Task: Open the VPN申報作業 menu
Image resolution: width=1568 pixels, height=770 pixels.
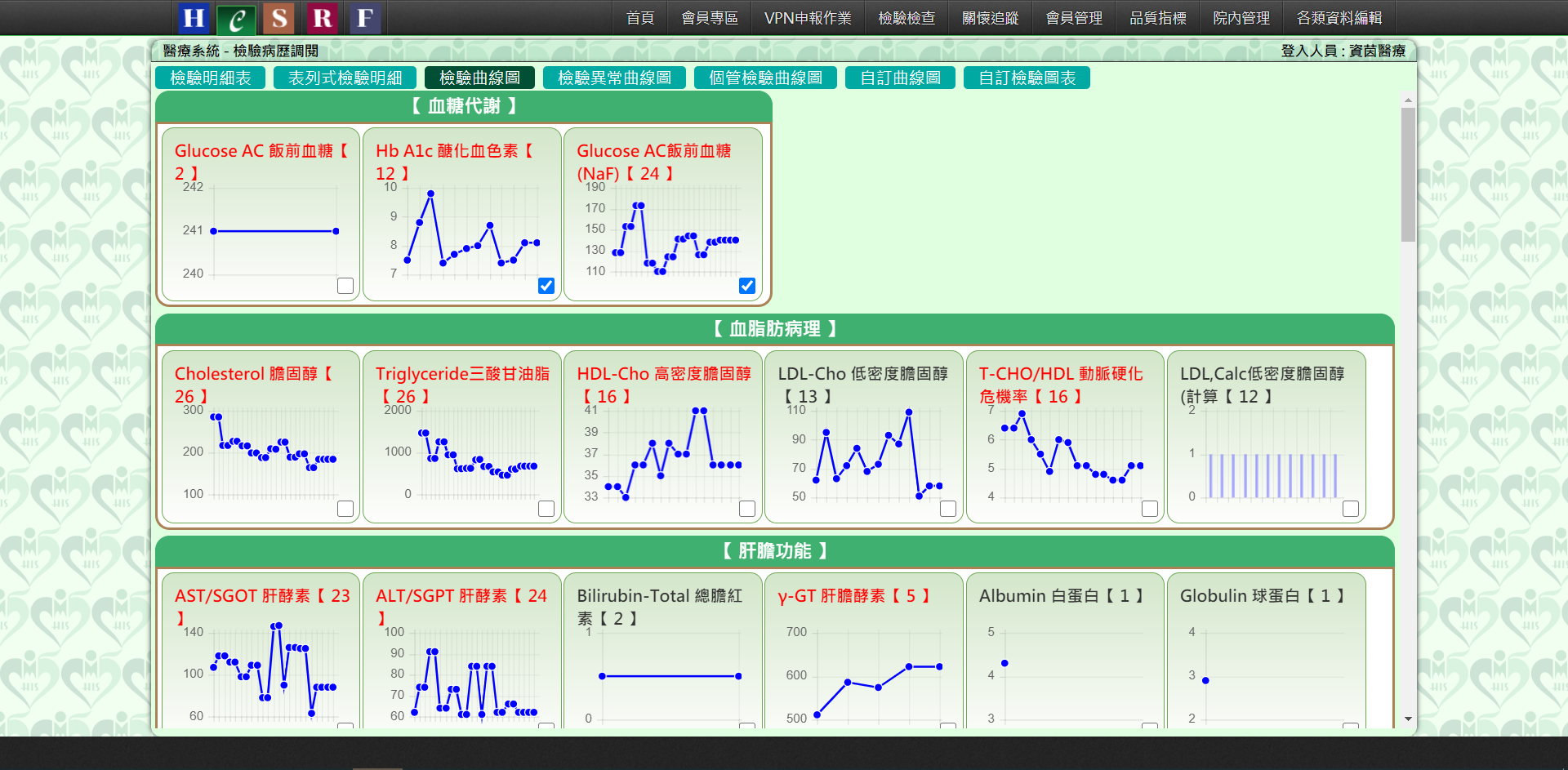Action: tap(808, 18)
